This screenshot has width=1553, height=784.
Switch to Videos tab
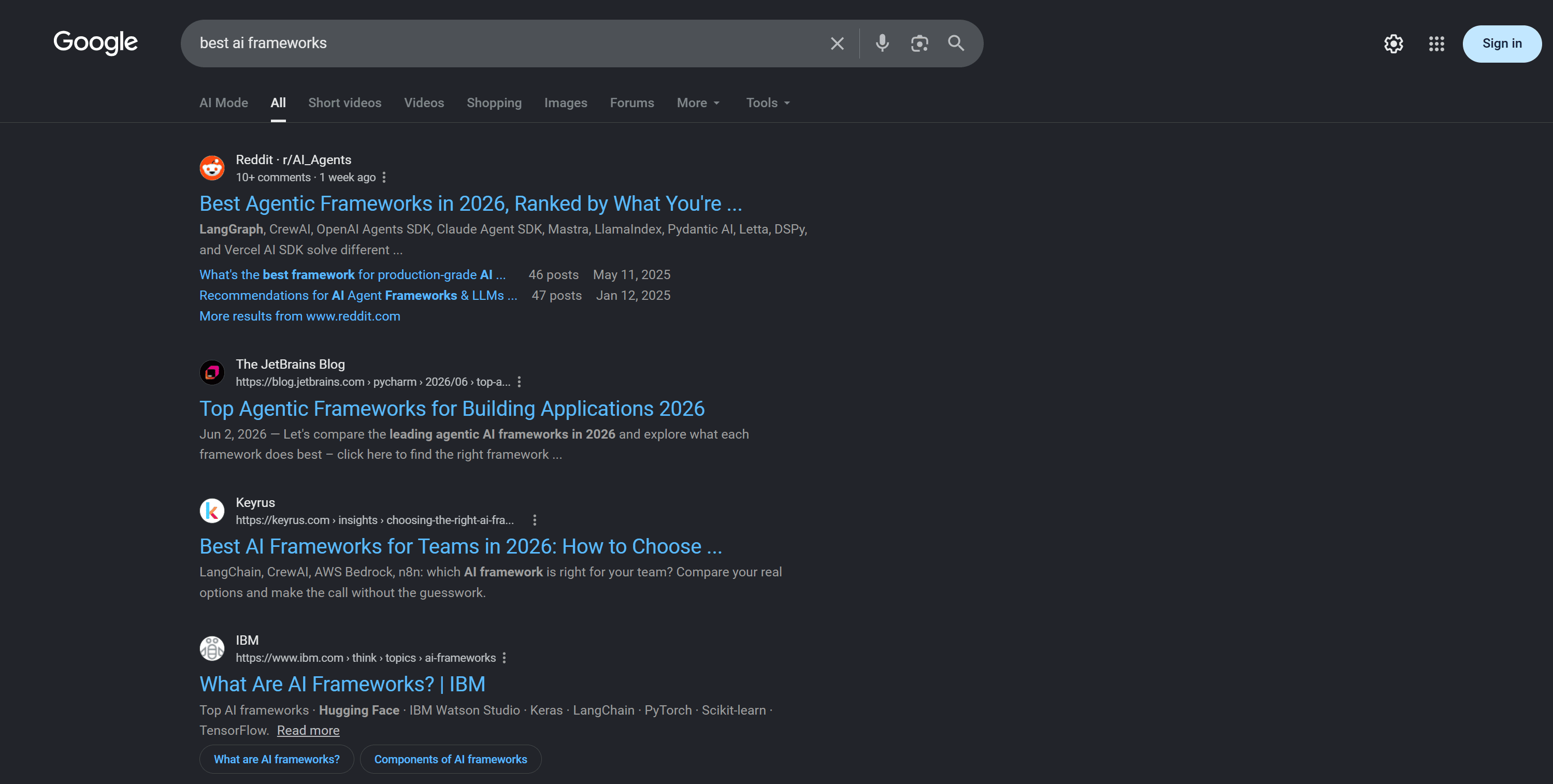(x=424, y=103)
